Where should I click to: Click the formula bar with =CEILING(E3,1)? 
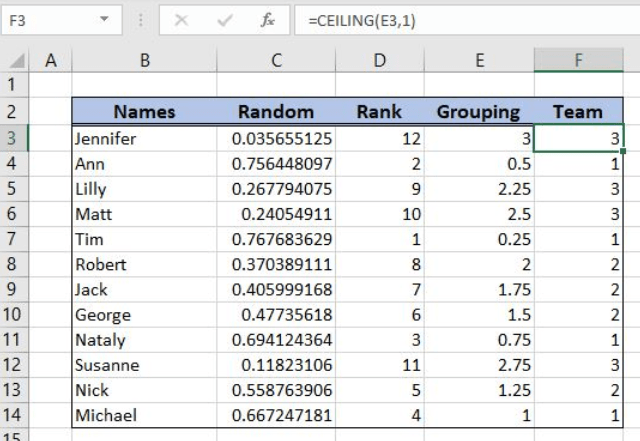click(467, 20)
